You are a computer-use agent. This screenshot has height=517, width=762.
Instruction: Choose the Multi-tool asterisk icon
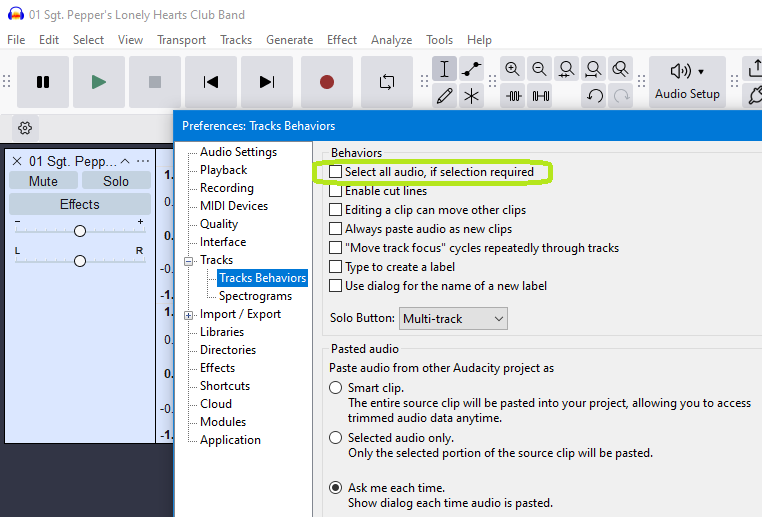tap(471, 96)
